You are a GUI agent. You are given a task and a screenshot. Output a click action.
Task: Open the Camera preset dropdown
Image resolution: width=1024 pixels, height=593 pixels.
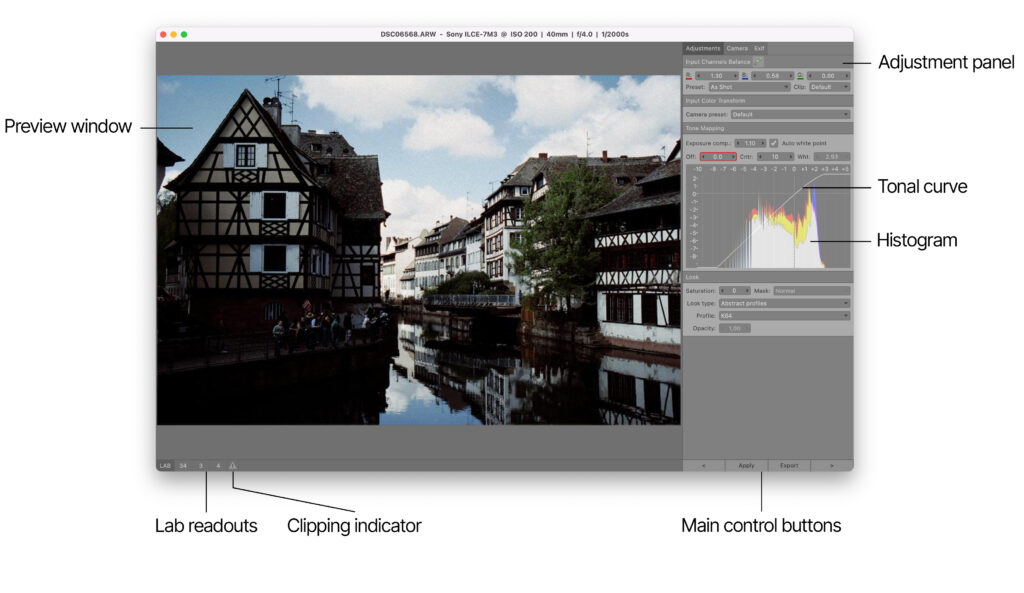pyautogui.click(x=790, y=114)
